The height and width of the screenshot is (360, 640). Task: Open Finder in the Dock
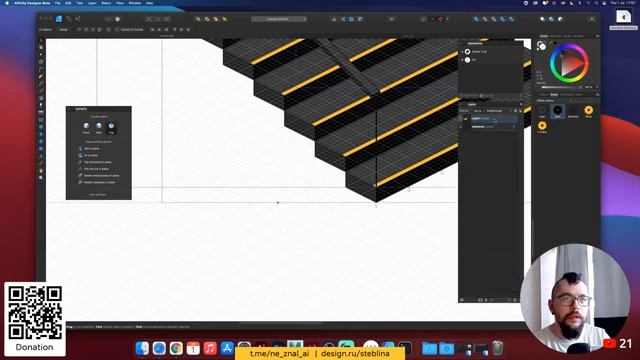tap(142, 348)
